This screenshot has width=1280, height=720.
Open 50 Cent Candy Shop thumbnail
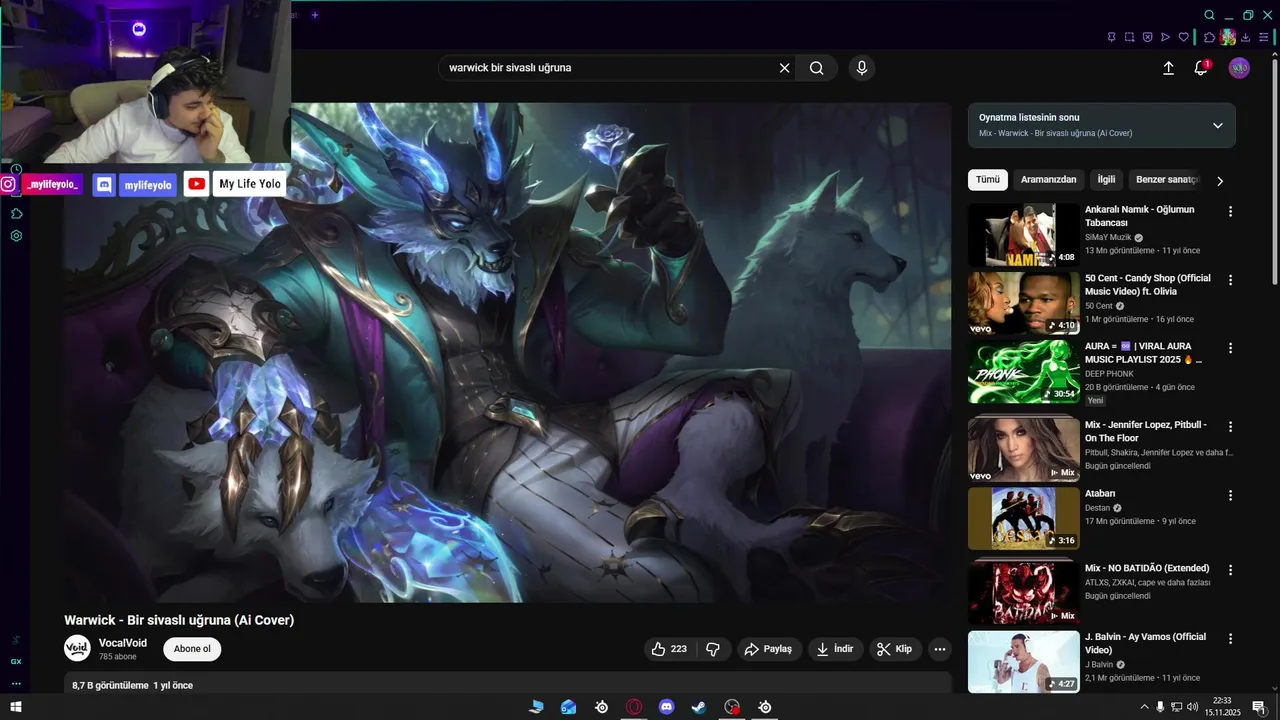[x=1024, y=303]
